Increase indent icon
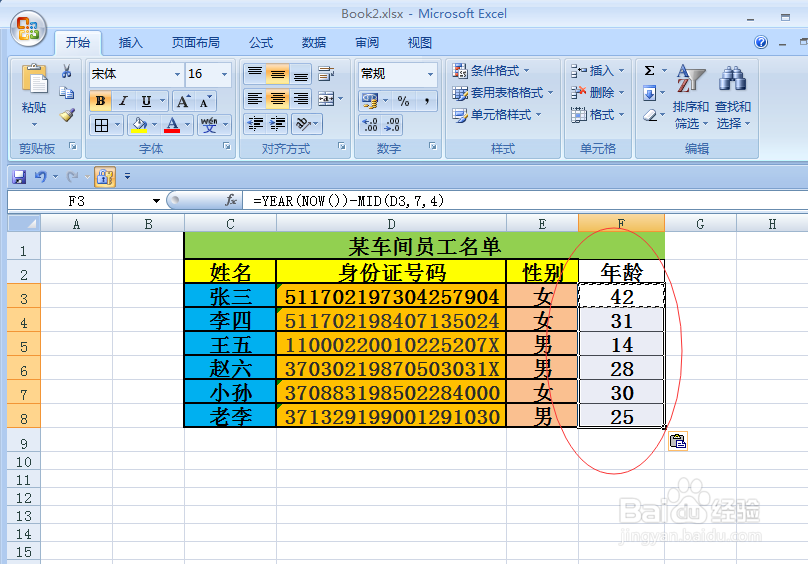 [x=277, y=124]
